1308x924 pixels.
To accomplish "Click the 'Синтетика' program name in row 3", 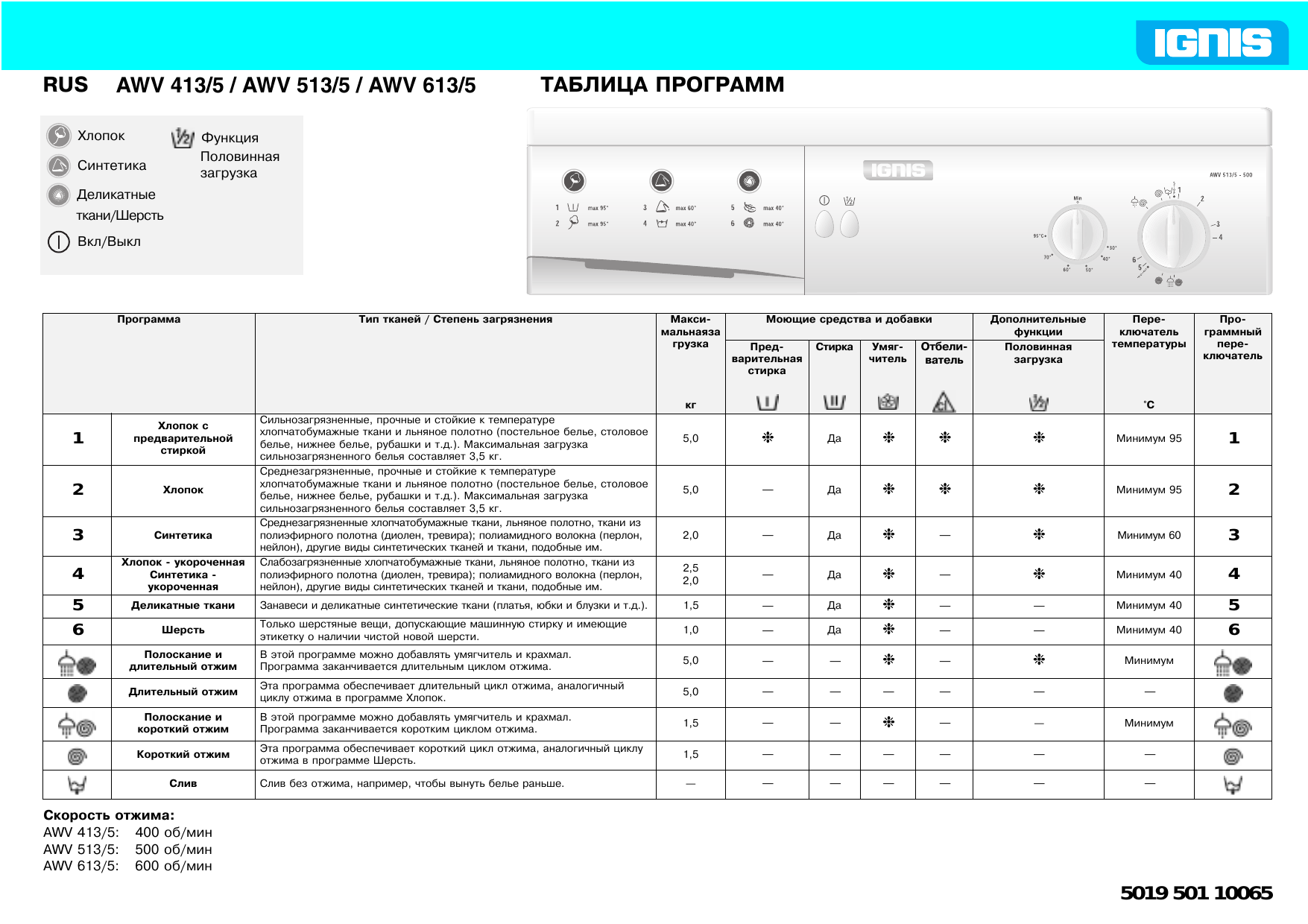I will 183,535.
